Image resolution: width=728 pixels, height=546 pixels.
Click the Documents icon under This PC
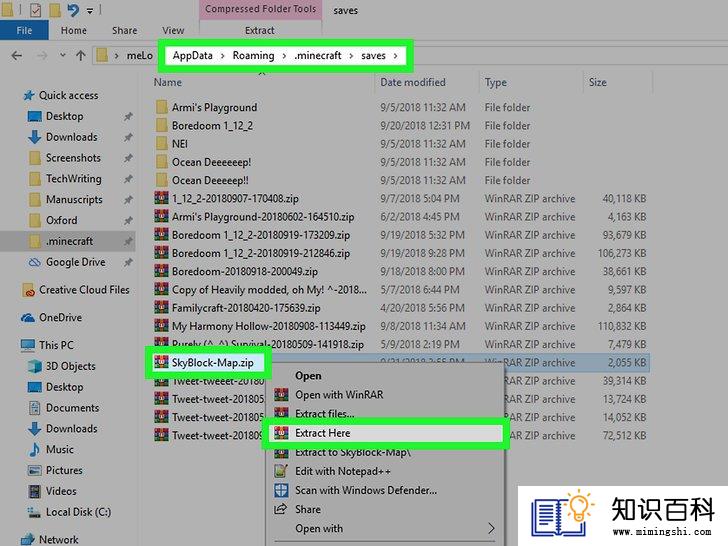pyautogui.click(x=35, y=408)
